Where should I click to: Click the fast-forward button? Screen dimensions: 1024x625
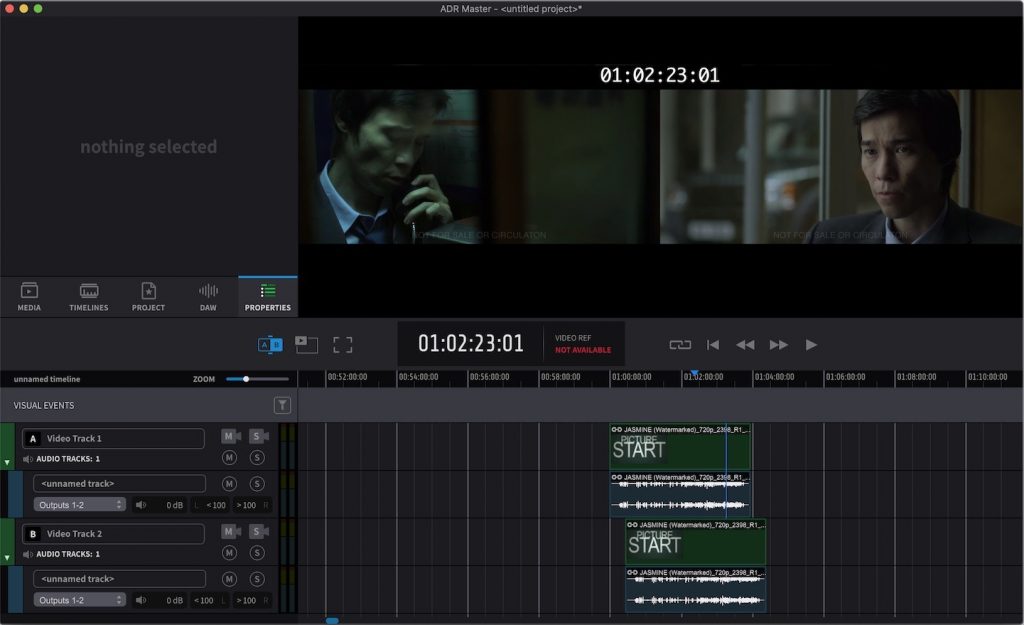[778, 344]
